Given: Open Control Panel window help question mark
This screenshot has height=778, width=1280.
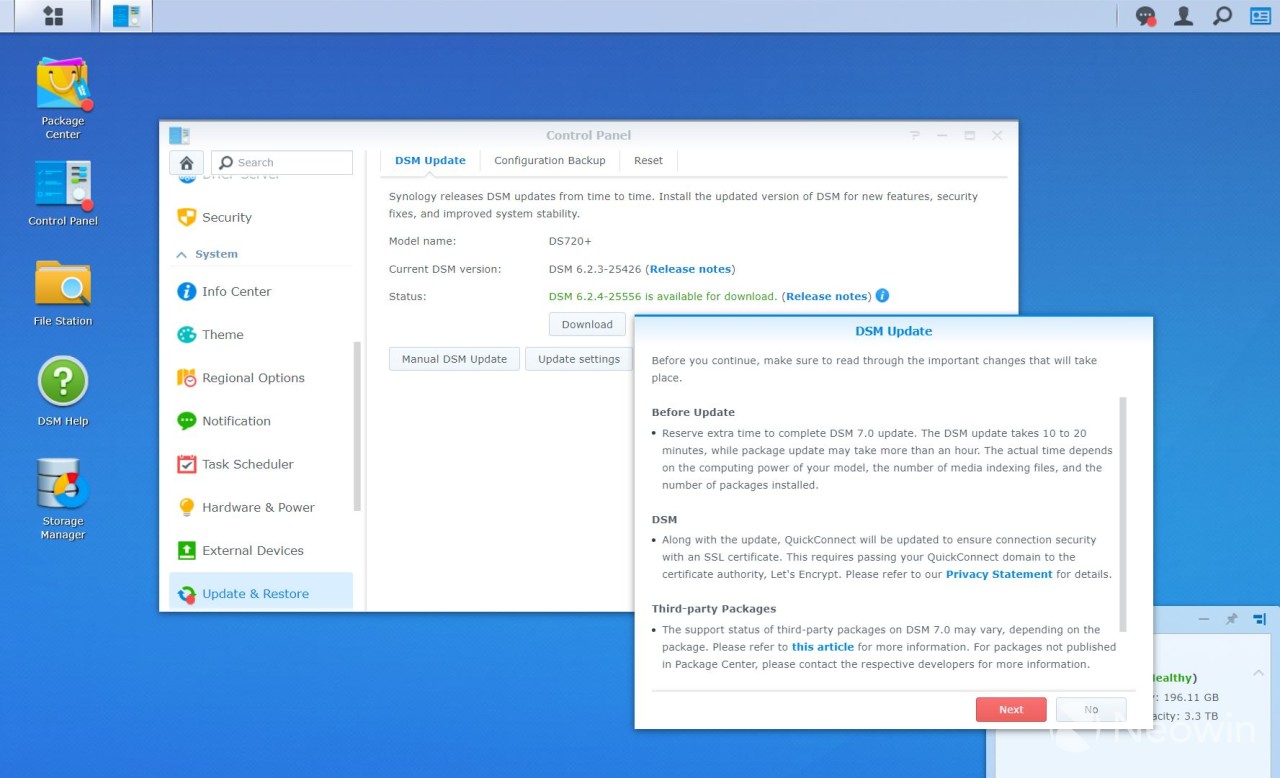Looking at the screenshot, I should pyautogui.click(x=915, y=135).
